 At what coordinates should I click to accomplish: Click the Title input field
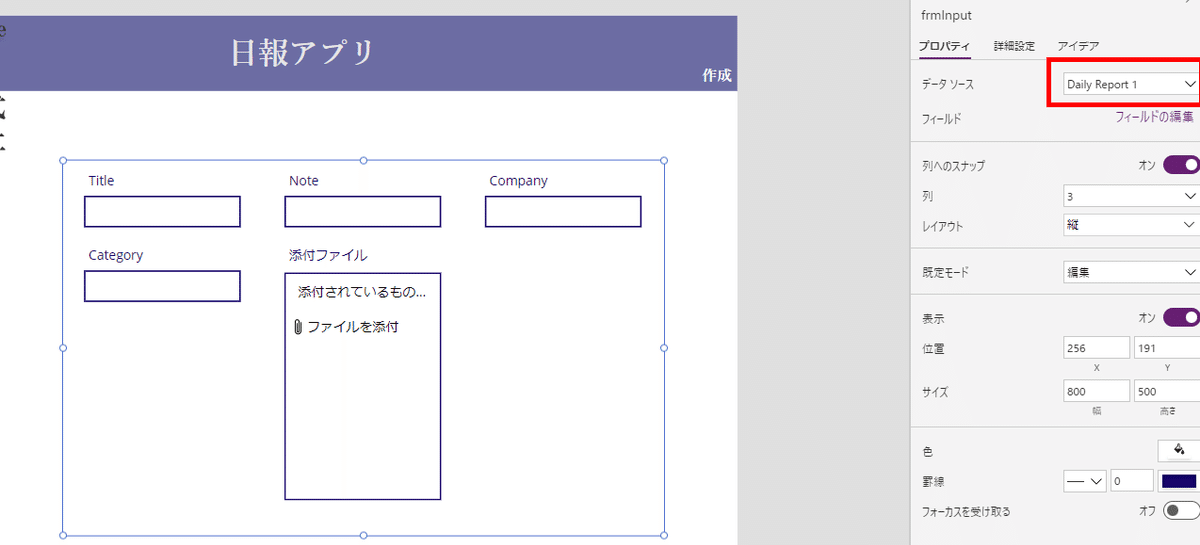point(162,212)
